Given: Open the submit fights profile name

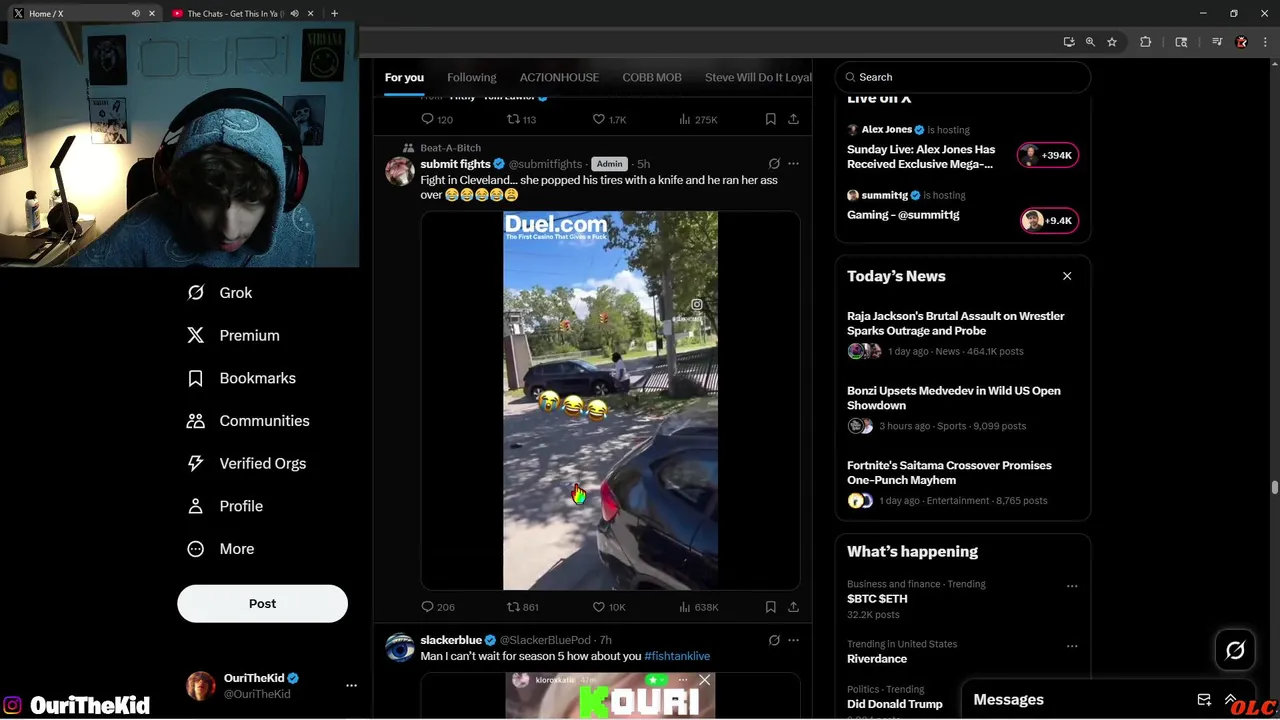Looking at the screenshot, I should click(455, 164).
